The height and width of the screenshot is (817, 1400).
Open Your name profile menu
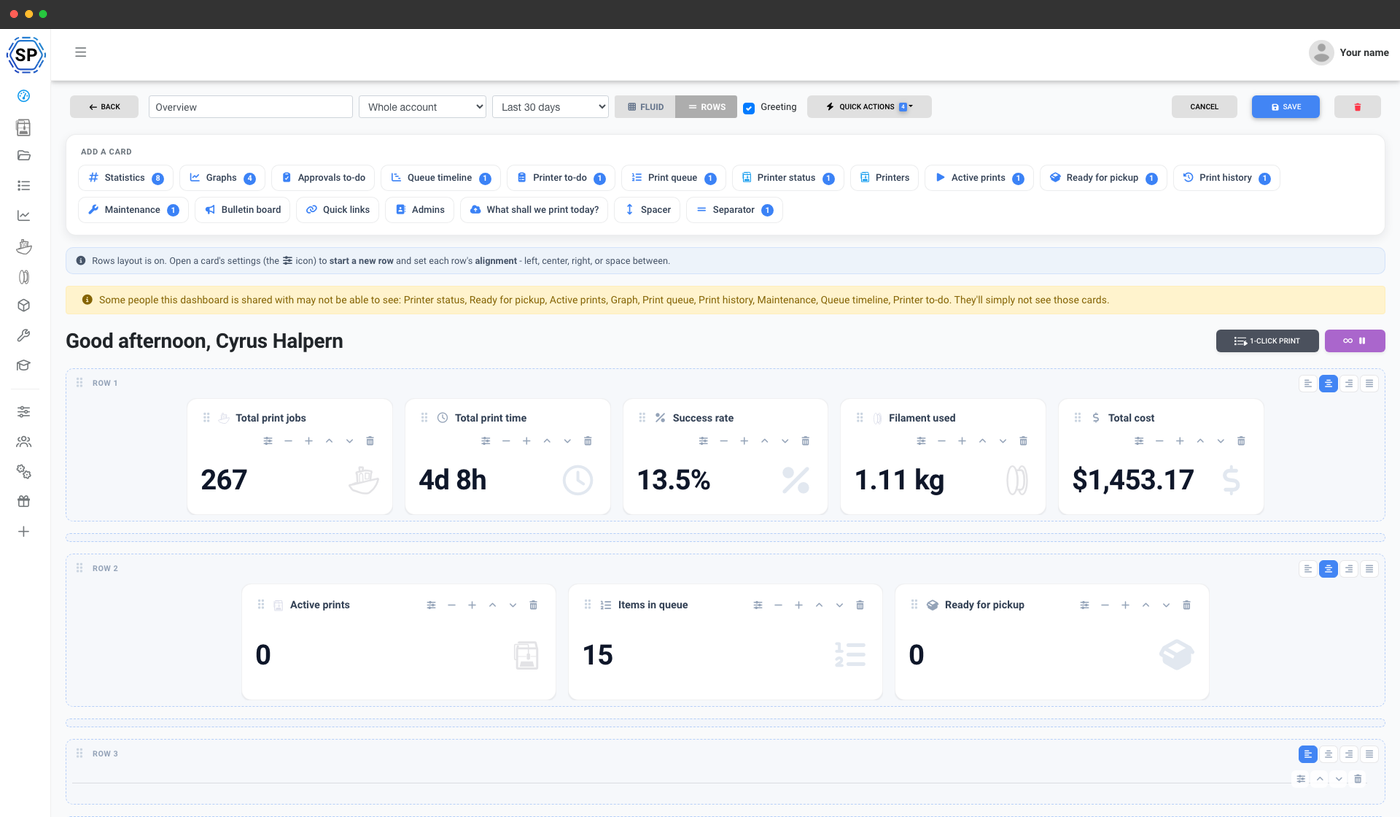tap(1349, 53)
